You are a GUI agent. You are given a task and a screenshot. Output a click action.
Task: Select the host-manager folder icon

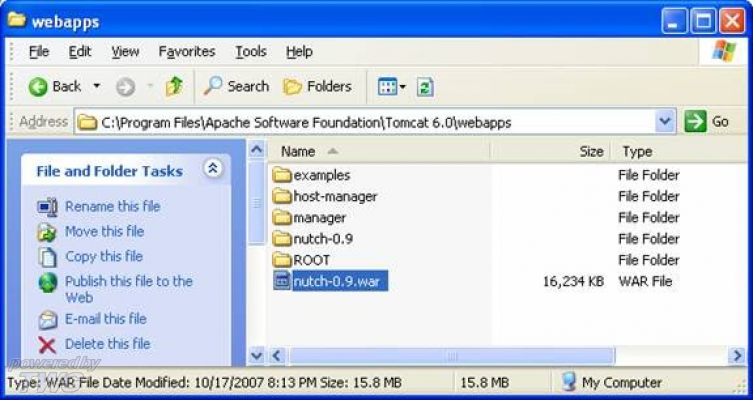282,196
